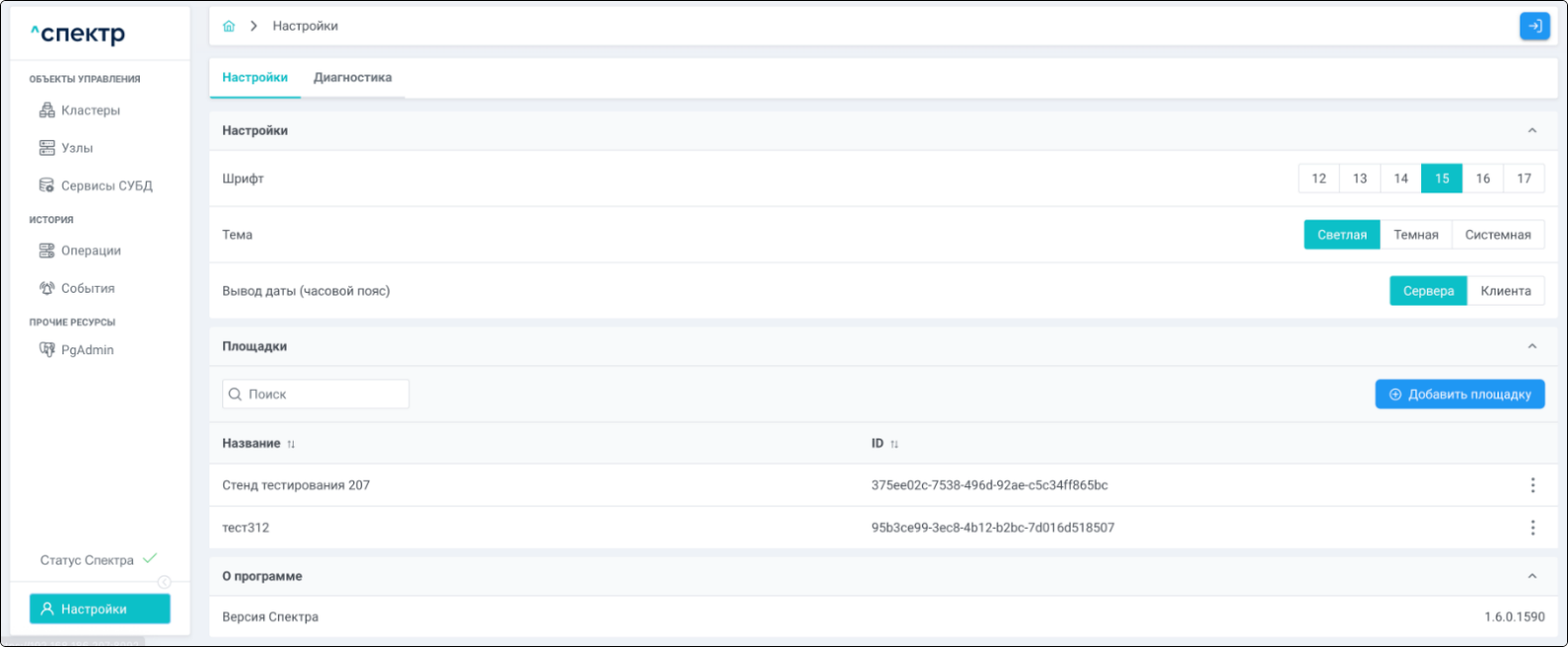This screenshot has width=1568, height=647.
Task: Click the Операции sidebar icon
Action: click(x=47, y=251)
